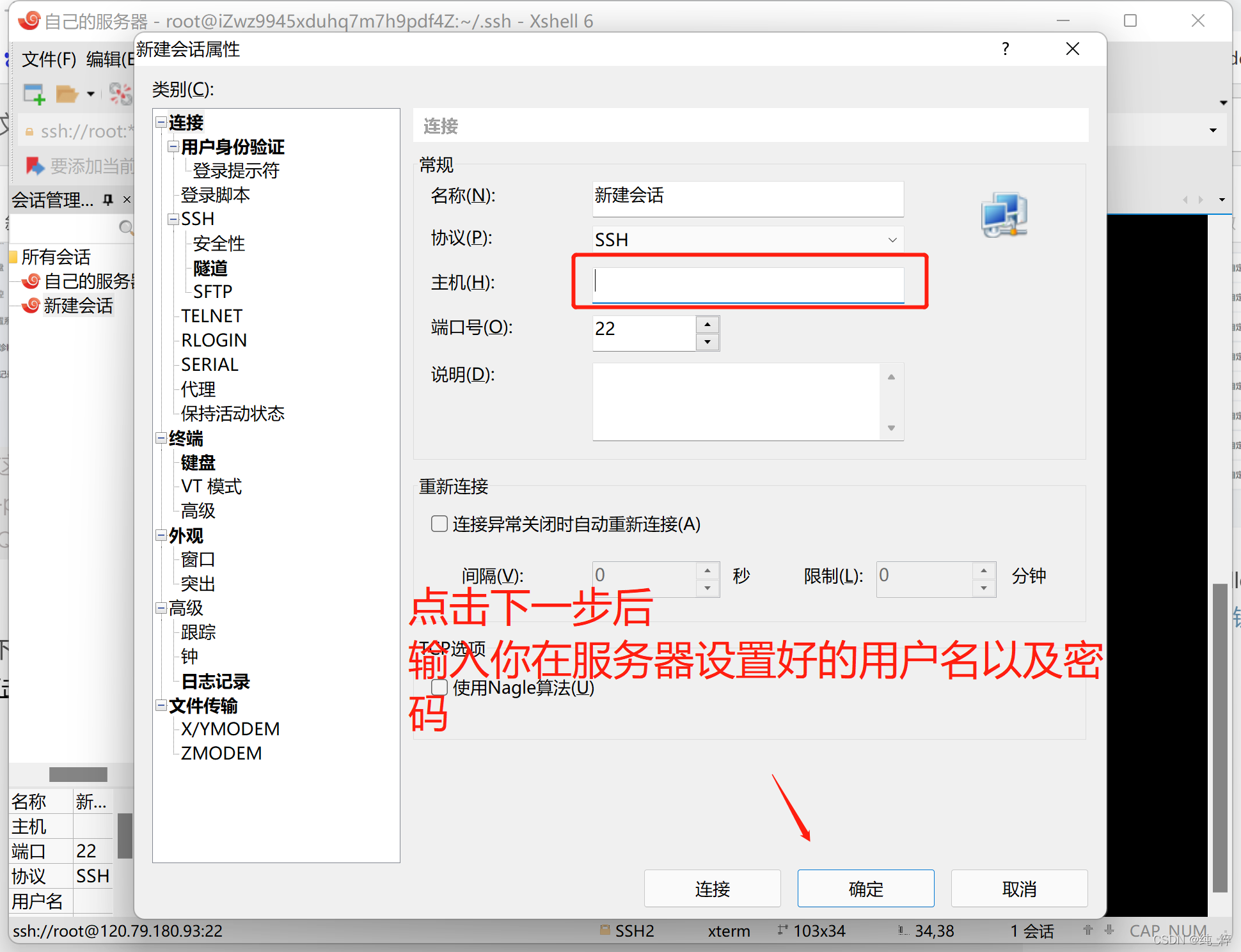
Task: Select 登录脚本 in category tree
Action: tap(216, 195)
